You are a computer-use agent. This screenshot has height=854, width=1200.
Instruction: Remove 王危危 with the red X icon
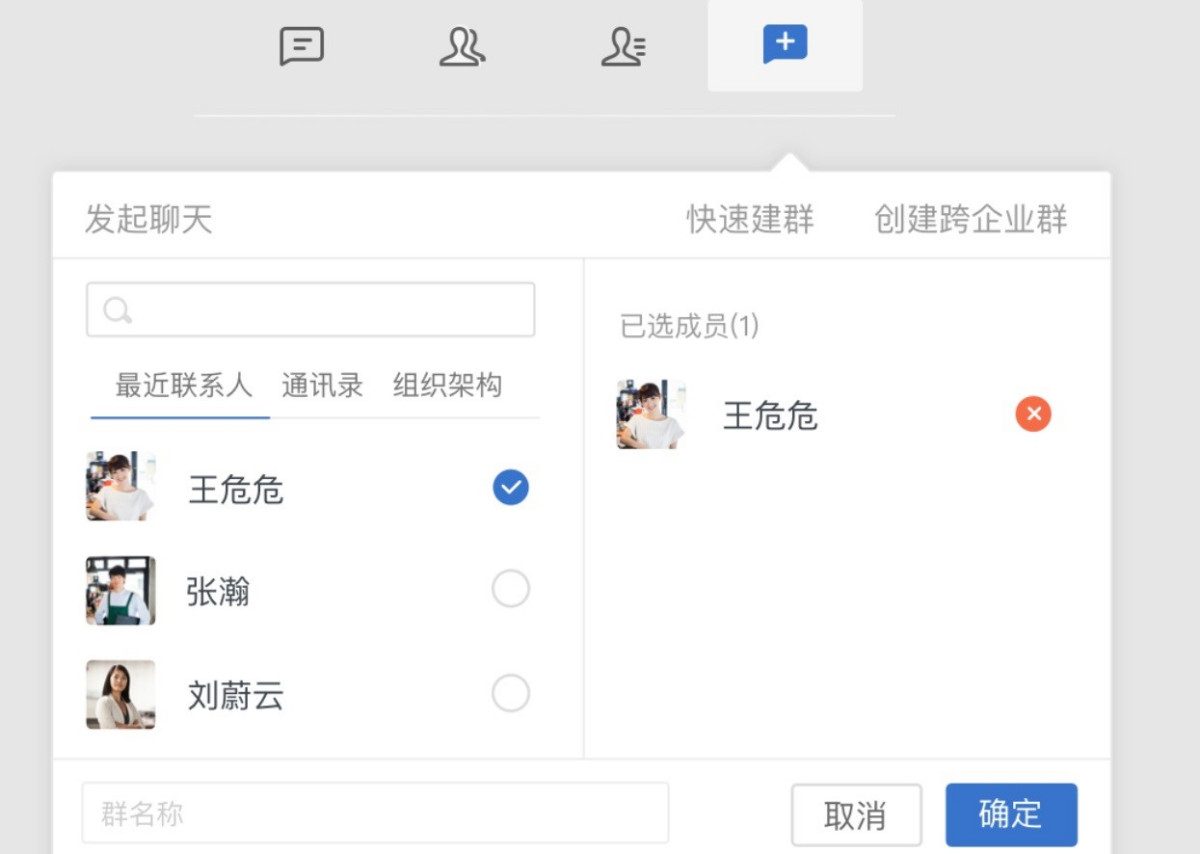point(1033,414)
